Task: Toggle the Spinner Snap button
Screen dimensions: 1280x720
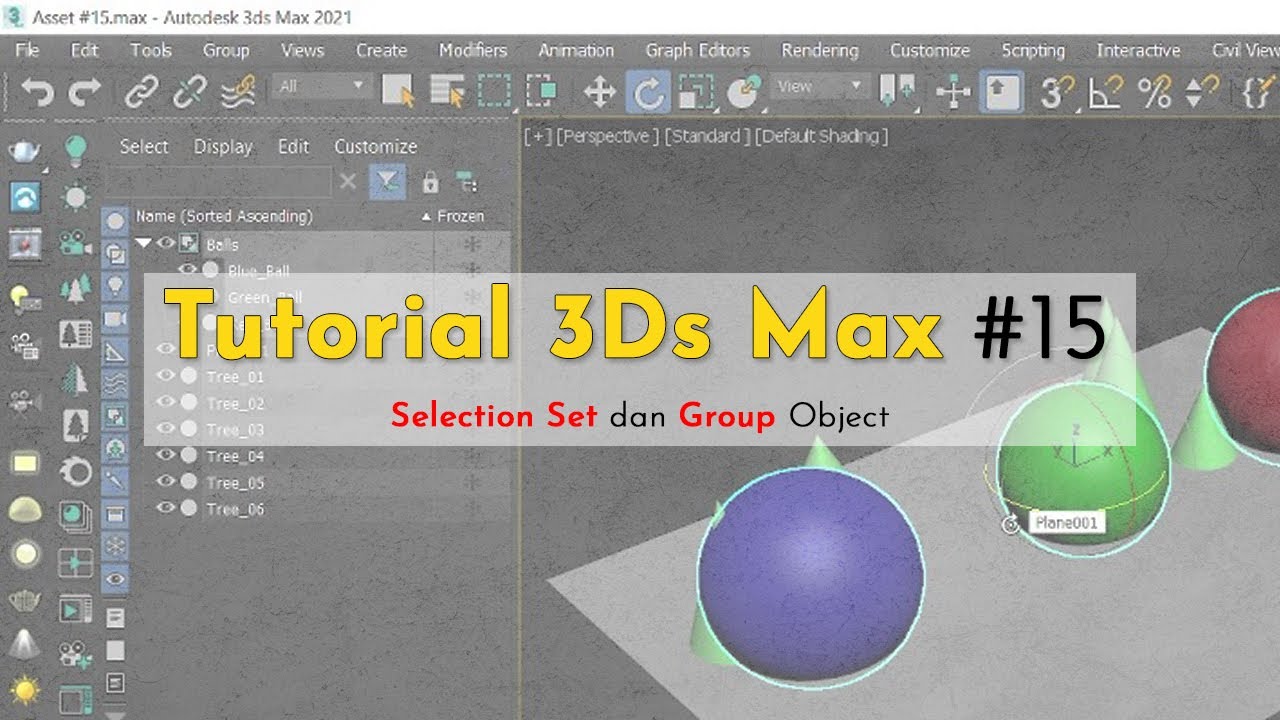Action: pyautogui.click(x=1202, y=93)
